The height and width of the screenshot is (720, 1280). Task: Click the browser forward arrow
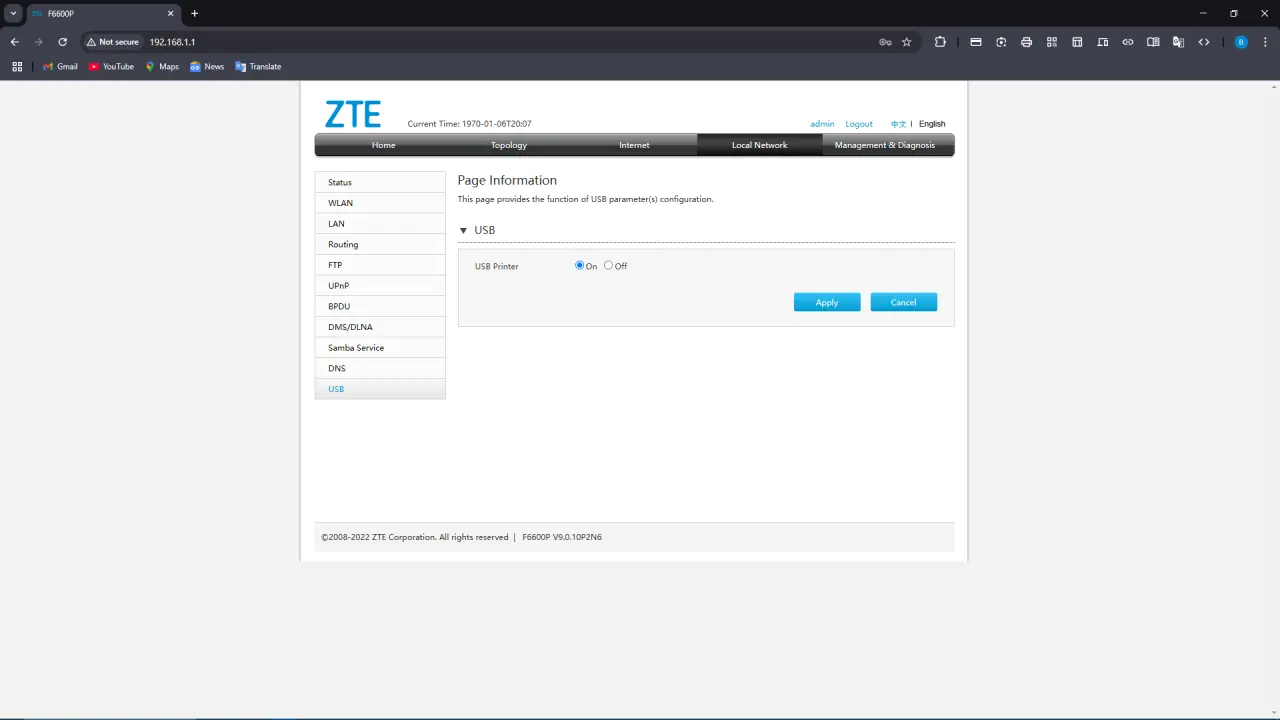(x=39, y=42)
